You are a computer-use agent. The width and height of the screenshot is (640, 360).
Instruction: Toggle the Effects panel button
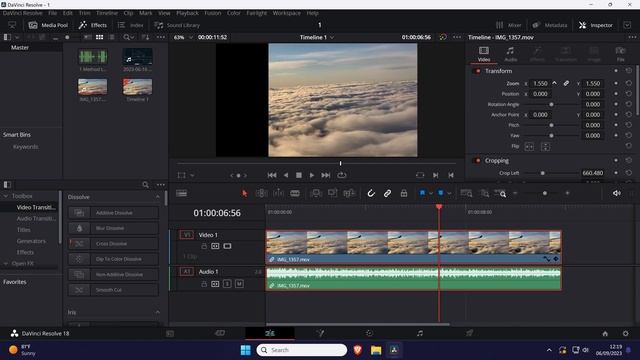pos(93,25)
